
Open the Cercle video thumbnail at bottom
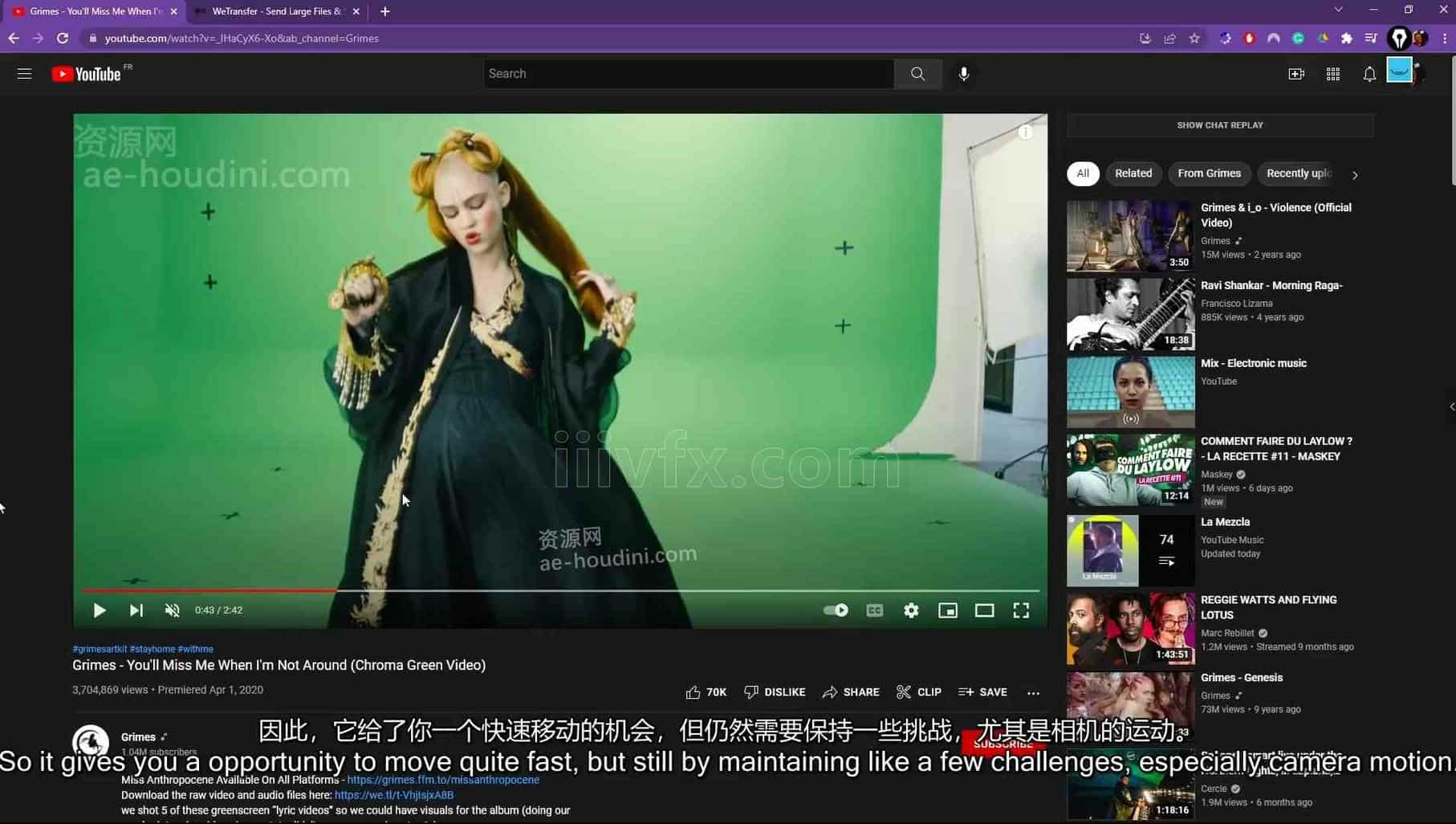(x=1130, y=784)
